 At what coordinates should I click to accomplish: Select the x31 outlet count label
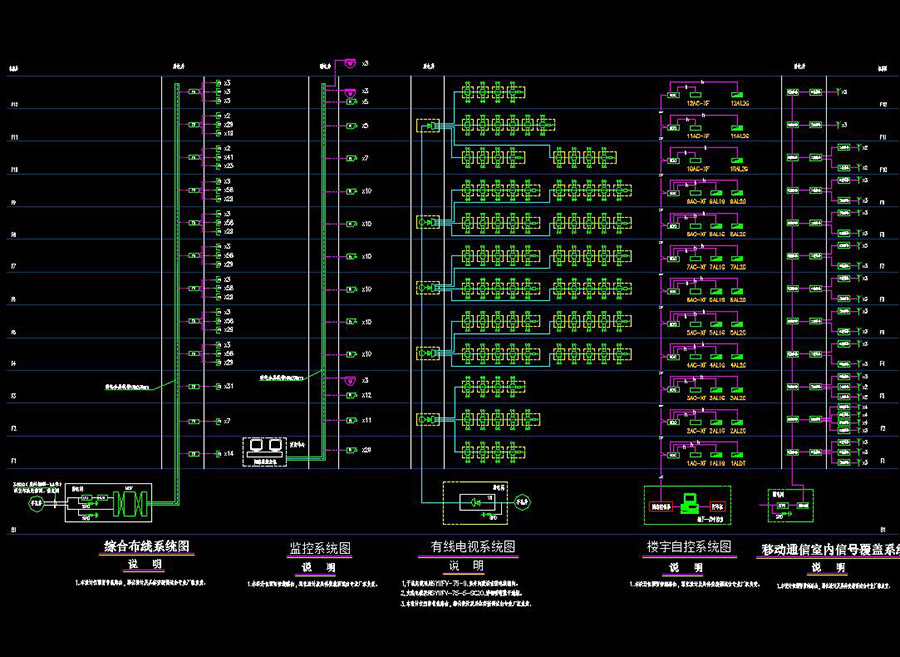tap(229, 386)
